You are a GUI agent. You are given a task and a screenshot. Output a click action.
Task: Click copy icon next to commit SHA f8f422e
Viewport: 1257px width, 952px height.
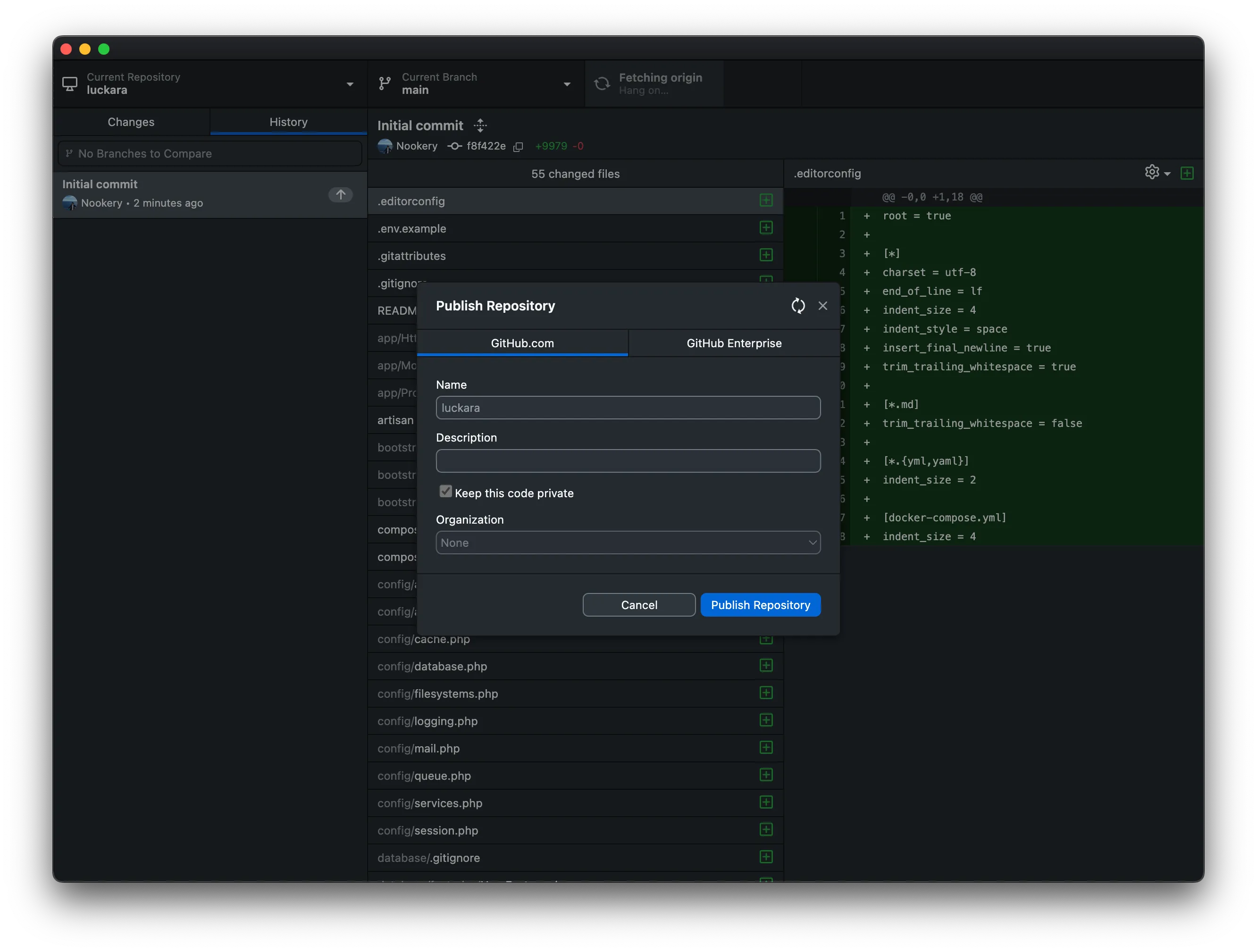(x=518, y=147)
